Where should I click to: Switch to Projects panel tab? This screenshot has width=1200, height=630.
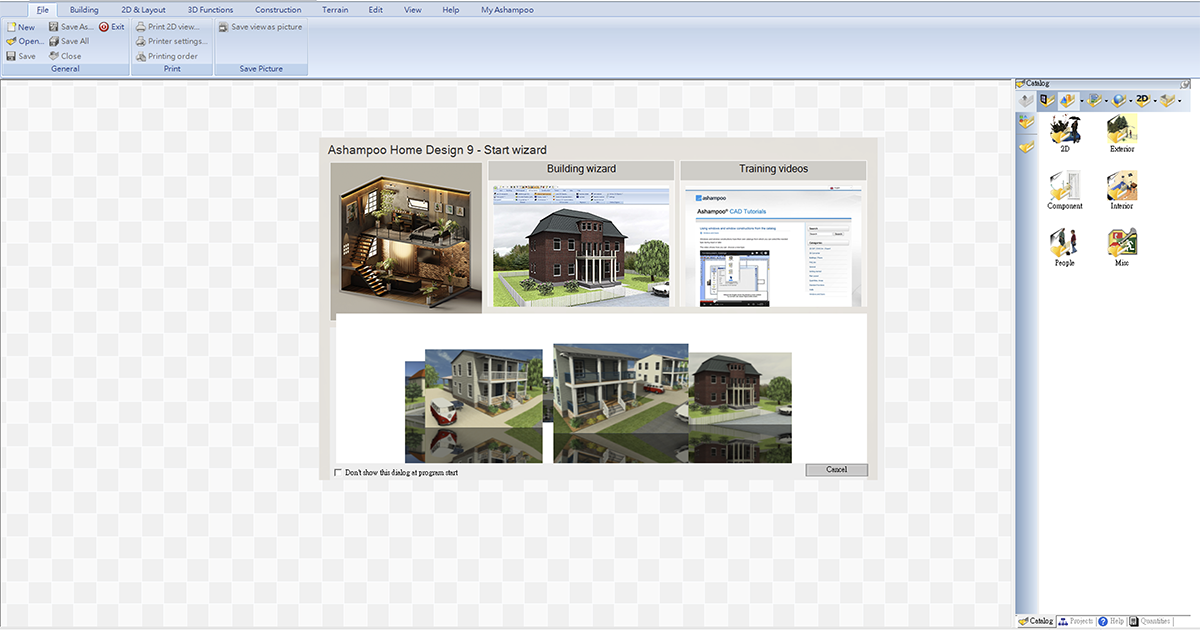pos(1076,621)
